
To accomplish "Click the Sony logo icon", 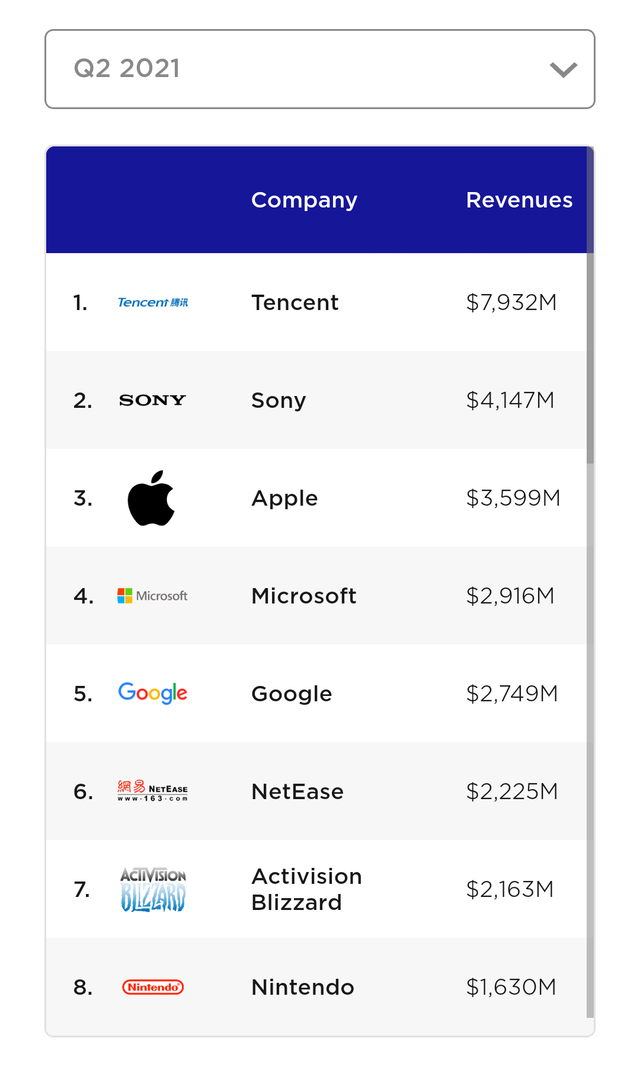I will click(152, 400).
